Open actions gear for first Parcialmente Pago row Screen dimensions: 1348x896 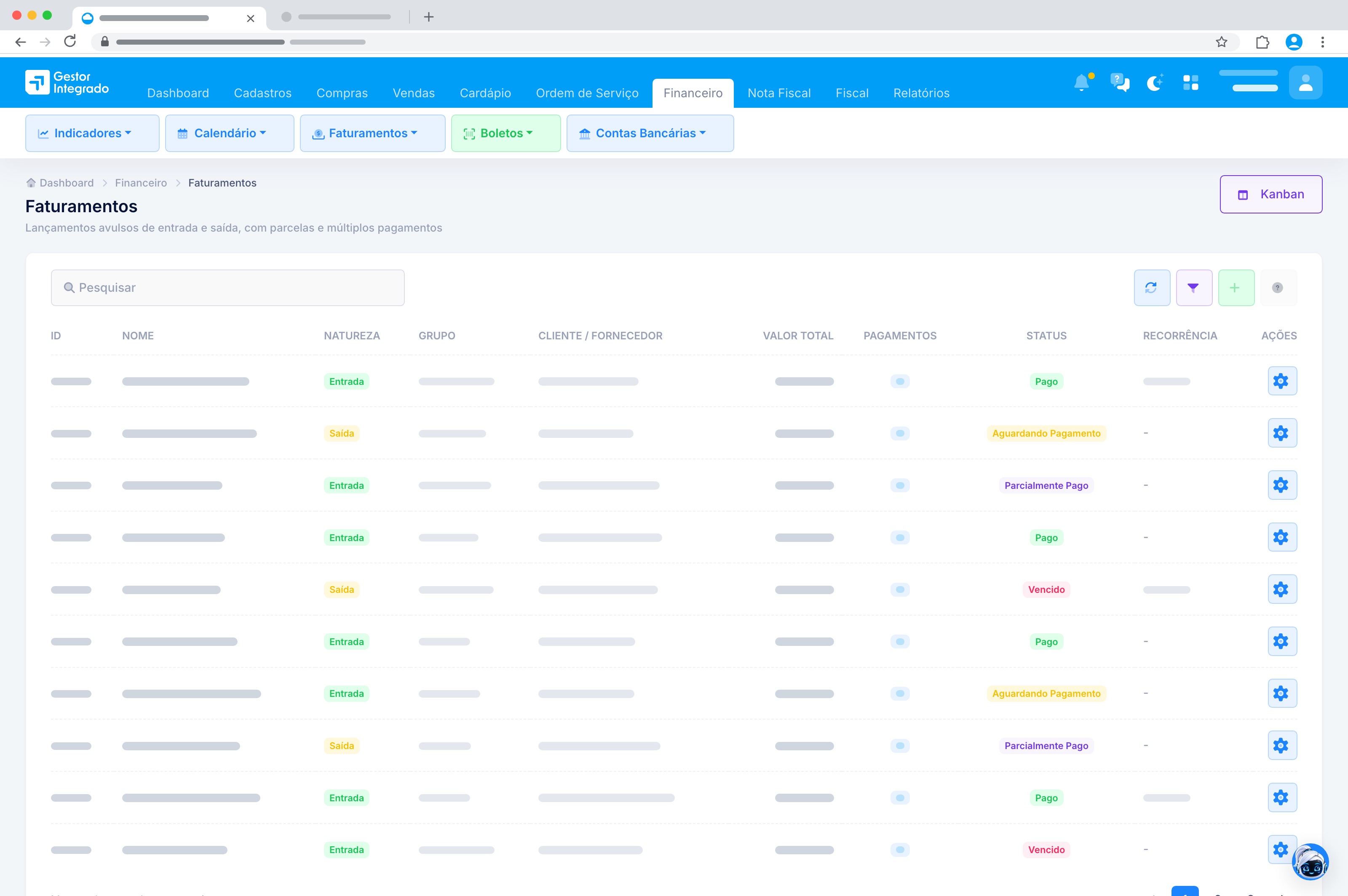[1282, 485]
